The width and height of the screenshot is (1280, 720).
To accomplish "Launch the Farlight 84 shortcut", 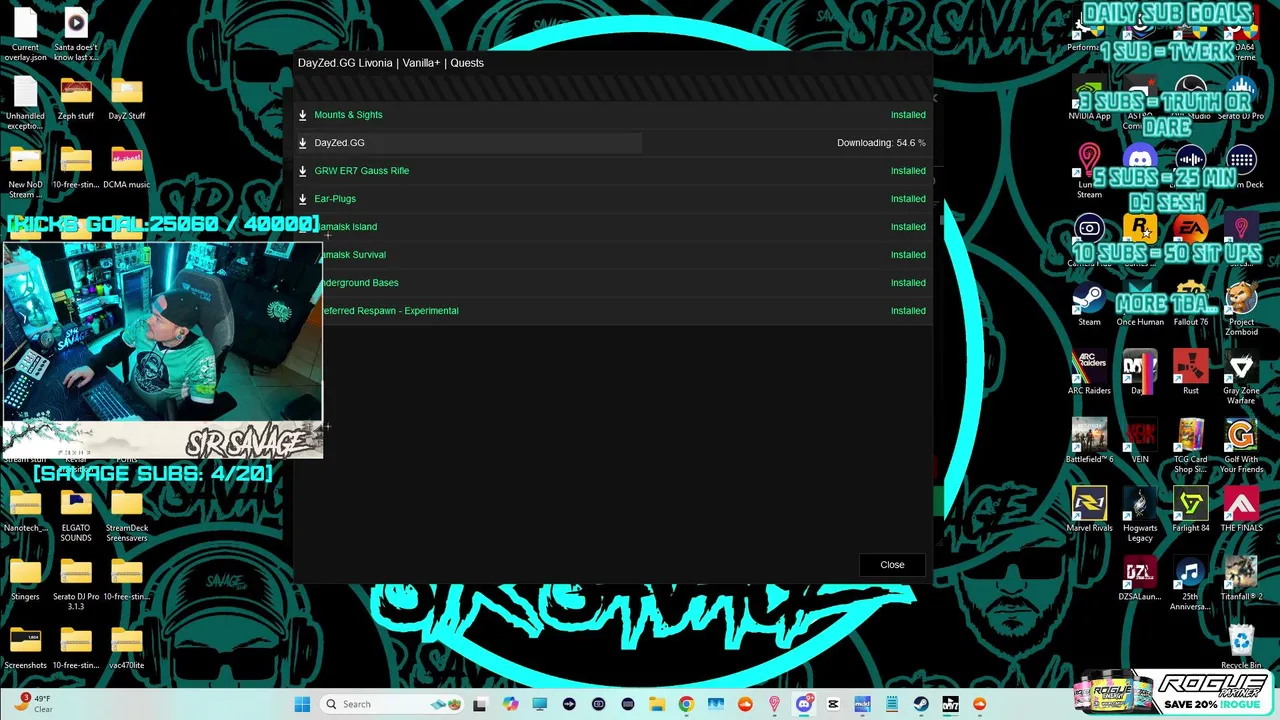I will pyautogui.click(x=1191, y=511).
